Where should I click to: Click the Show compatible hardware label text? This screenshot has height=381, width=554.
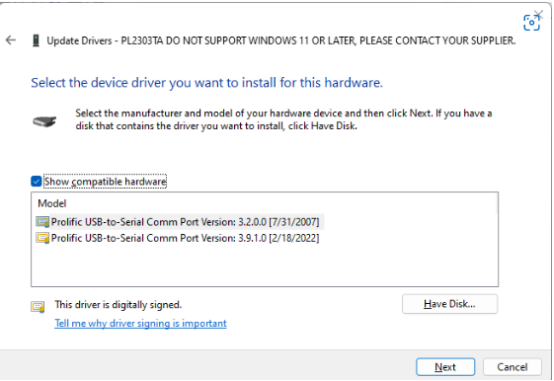pos(105,181)
